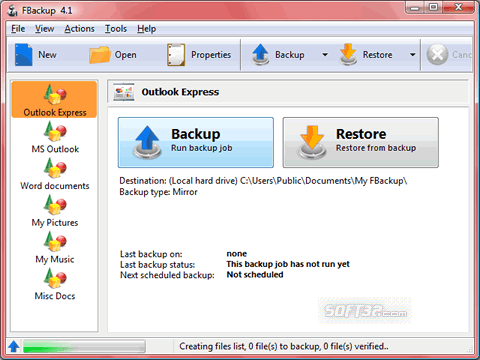Screen dimensions: 480x360
Task: Click the Backup toolbar label
Action: 290,55
